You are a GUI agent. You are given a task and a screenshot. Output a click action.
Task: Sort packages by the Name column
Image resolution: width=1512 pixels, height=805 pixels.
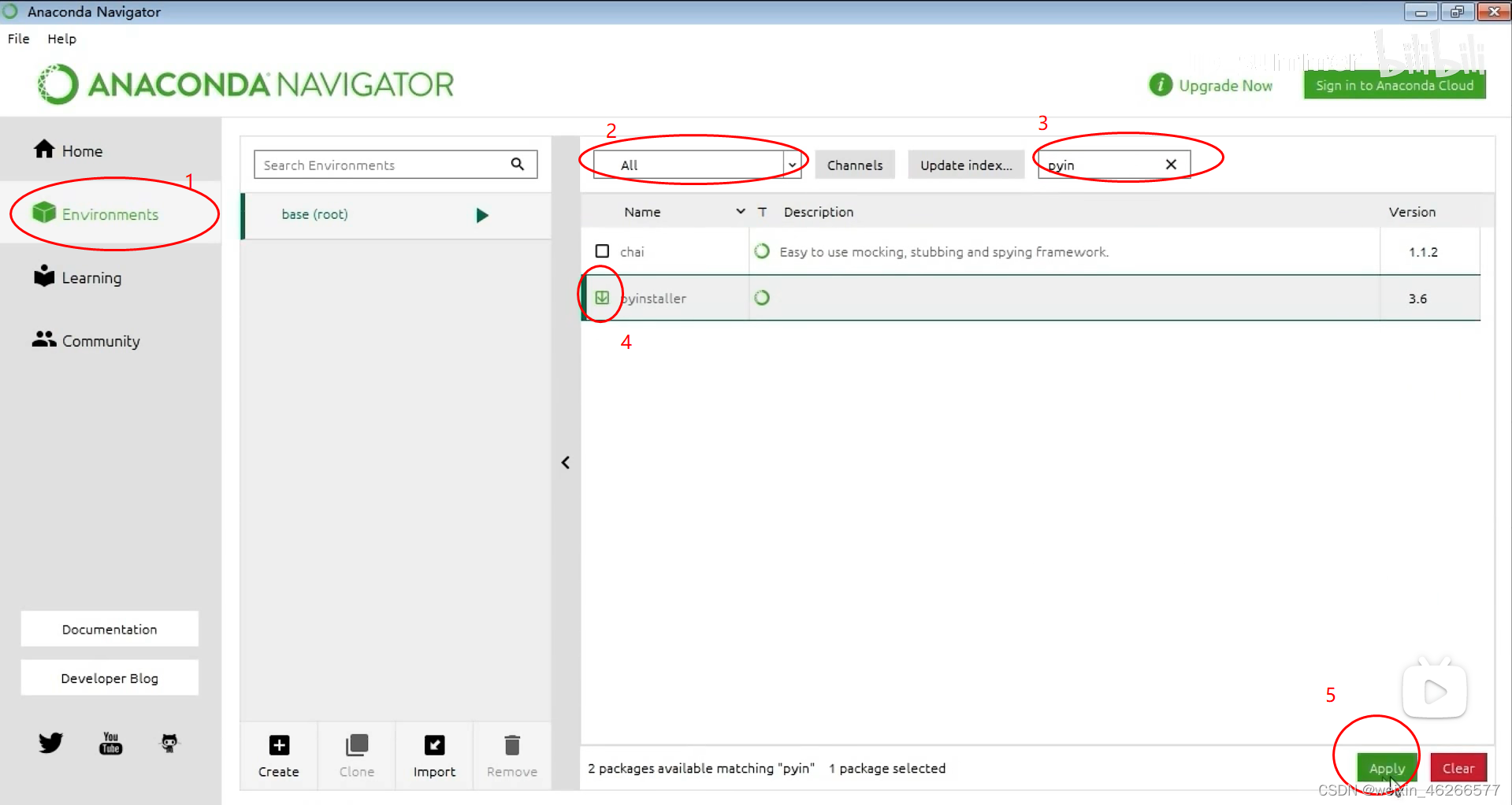tap(642, 212)
